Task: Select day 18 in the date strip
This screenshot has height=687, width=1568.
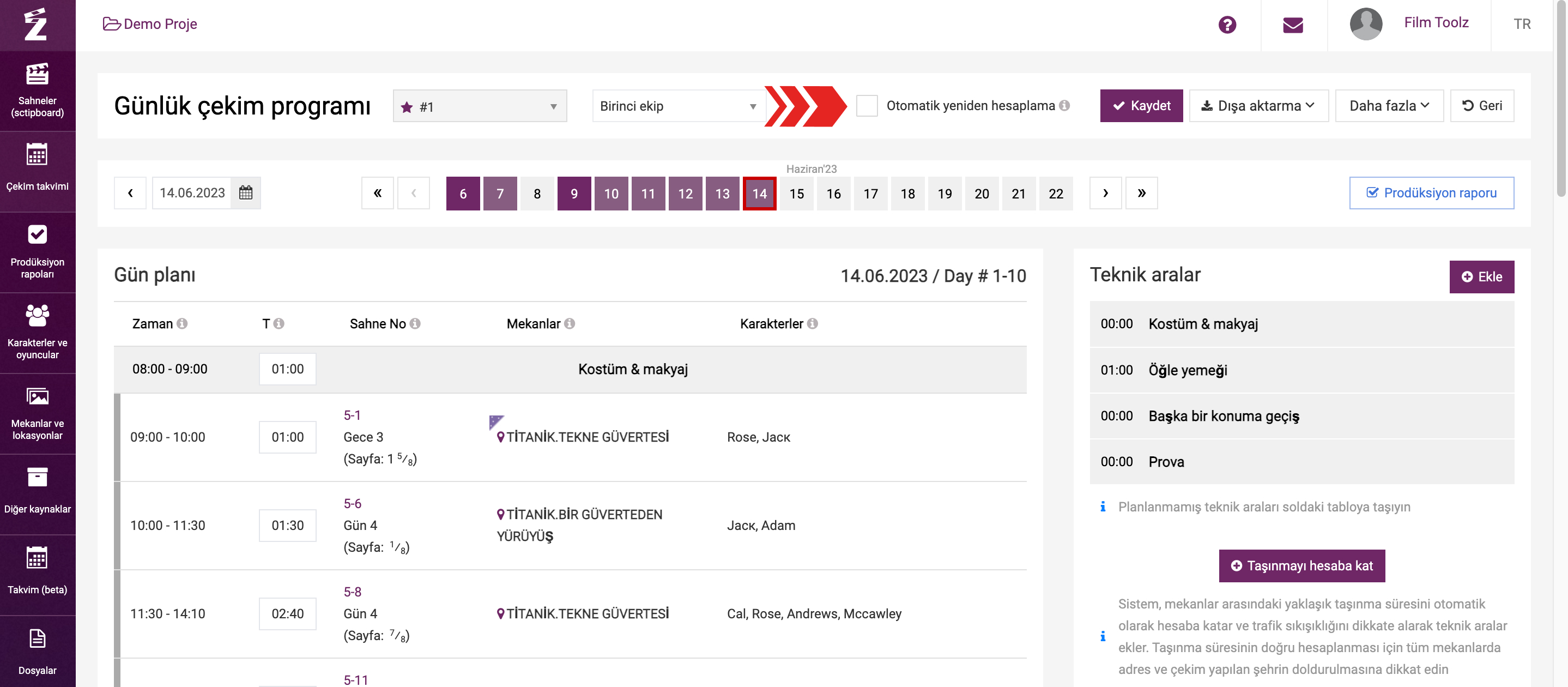Action: coord(907,194)
